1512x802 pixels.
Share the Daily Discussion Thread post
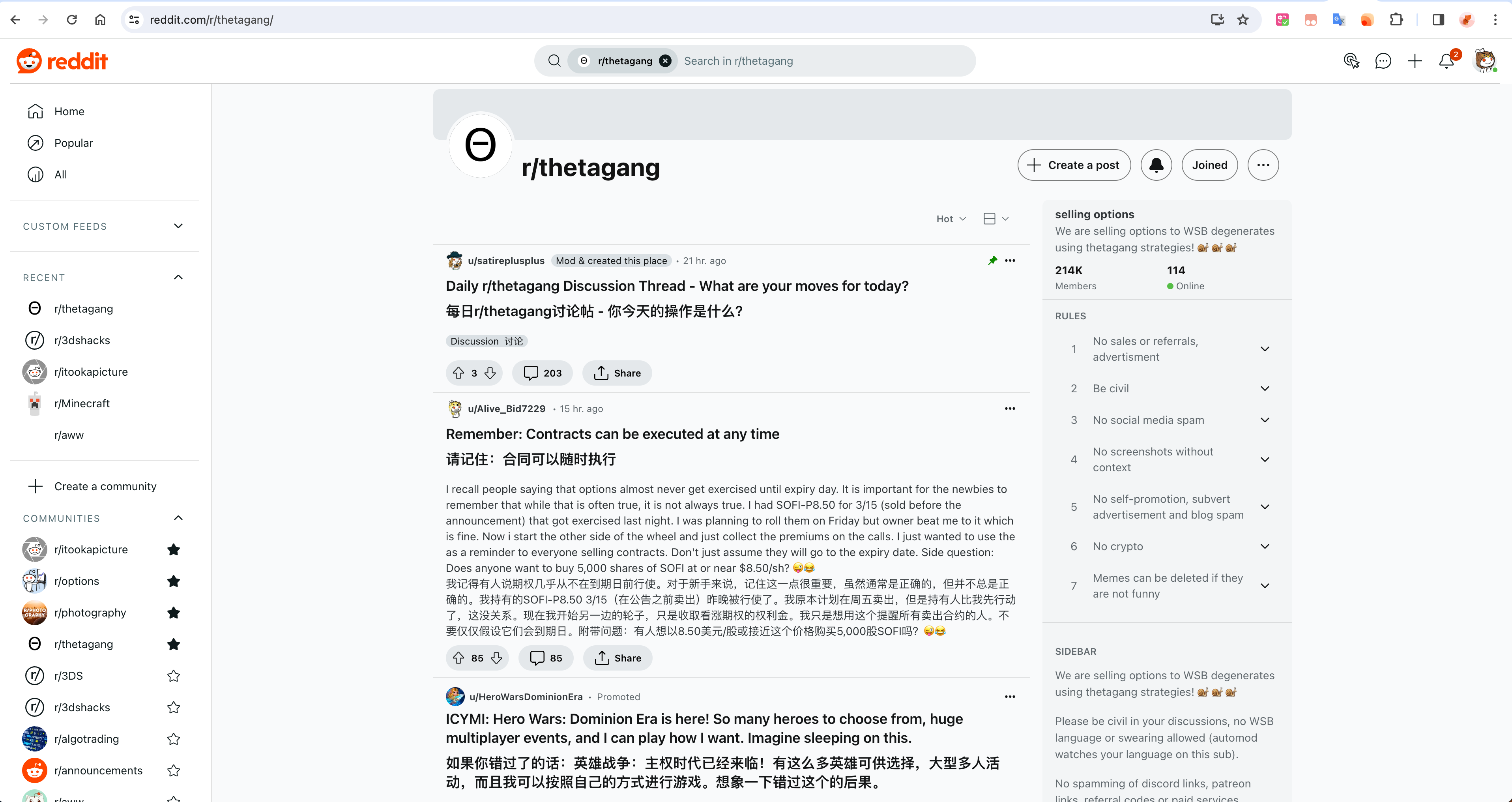[617, 373]
